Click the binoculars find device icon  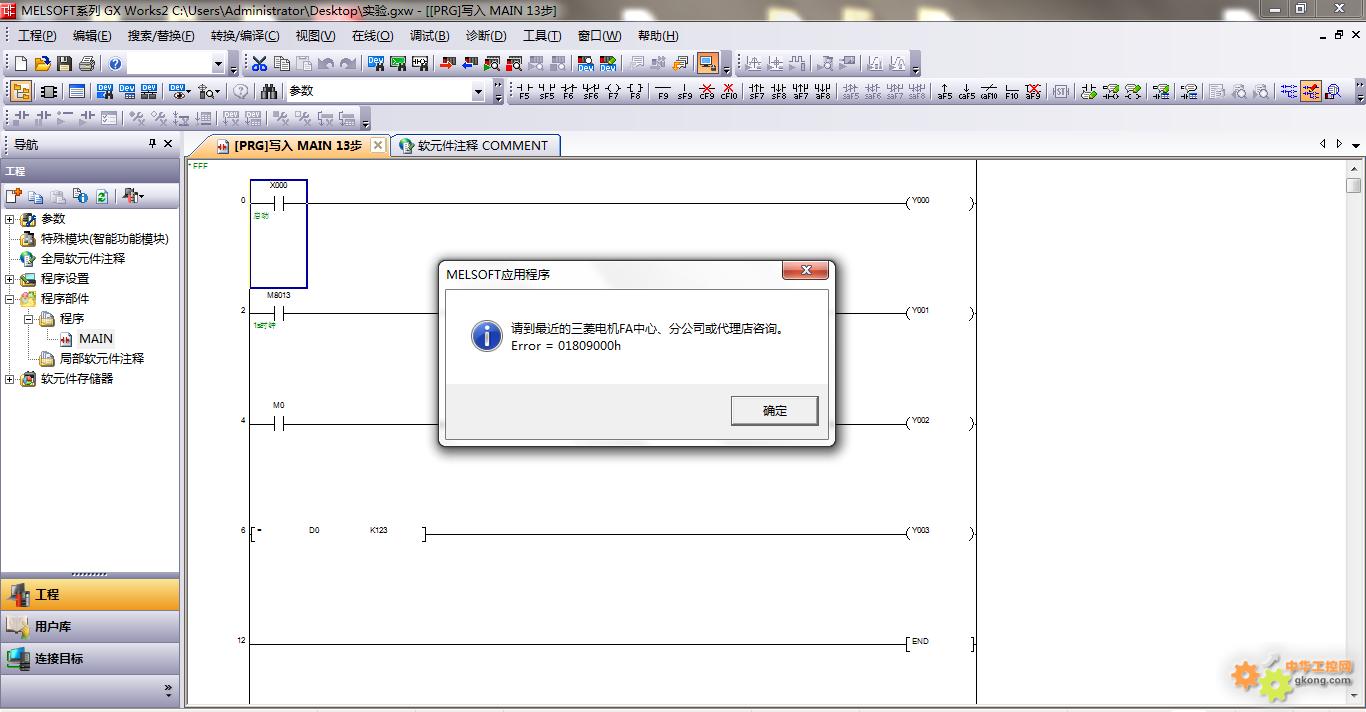click(x=269, y=91)
